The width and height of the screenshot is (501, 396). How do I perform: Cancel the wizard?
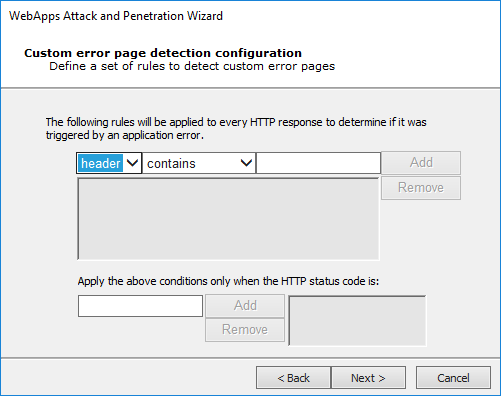[453, 378]
